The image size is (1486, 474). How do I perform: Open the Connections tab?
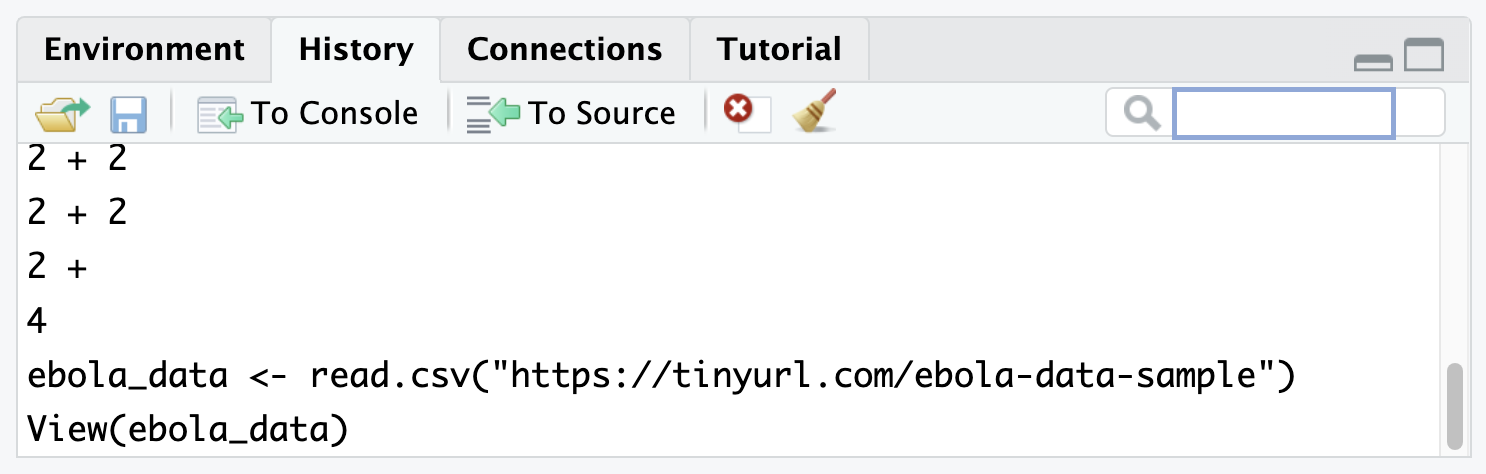pyautogui.click(x=564, y=49)
